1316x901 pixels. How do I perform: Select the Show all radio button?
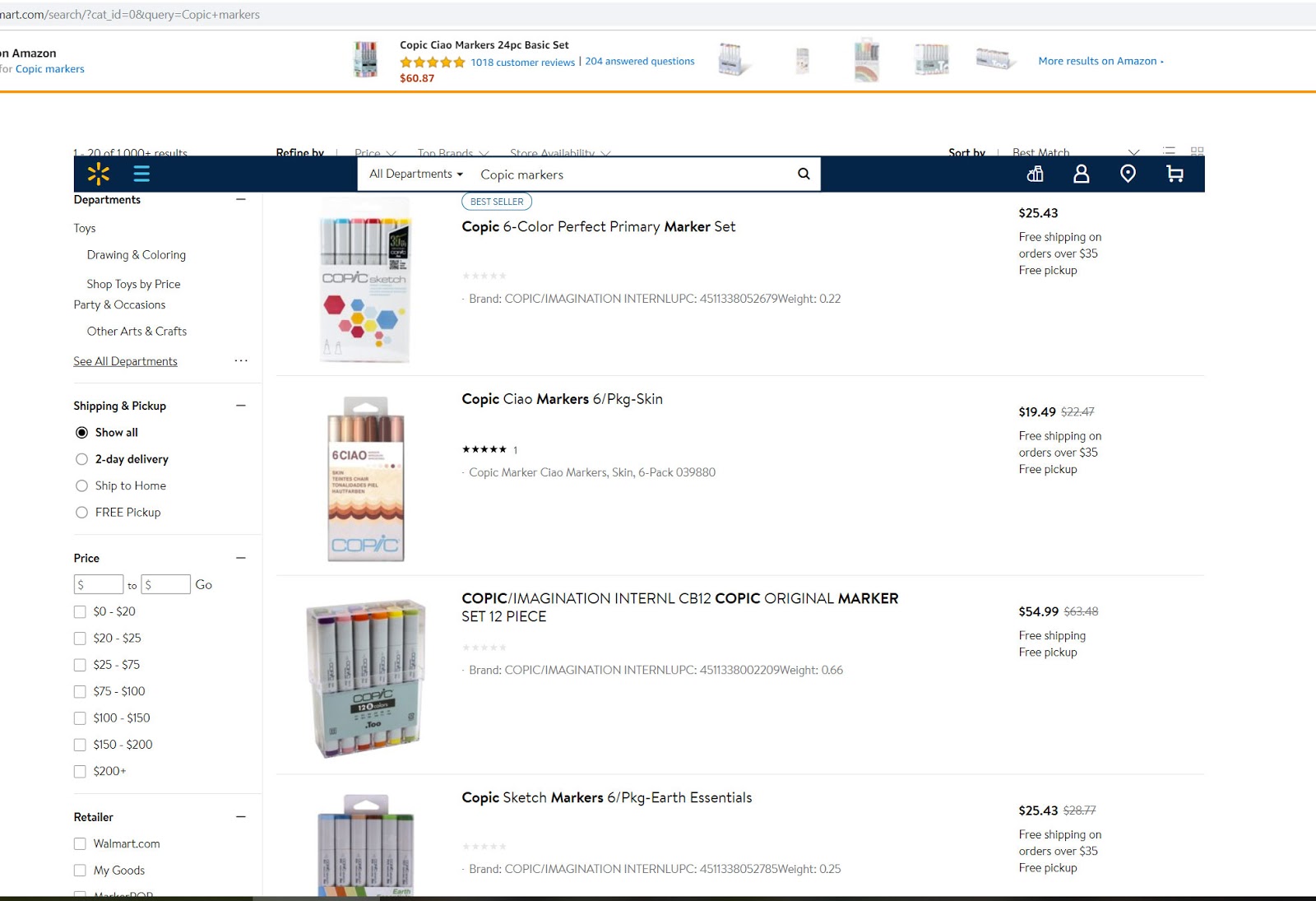(x=81, y=432)
